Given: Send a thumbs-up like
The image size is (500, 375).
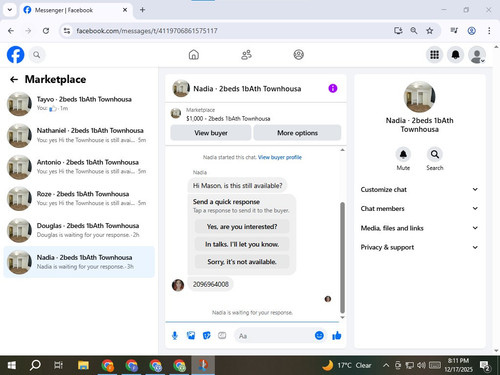Looking at the screenshot, I should tap(337, 335).
